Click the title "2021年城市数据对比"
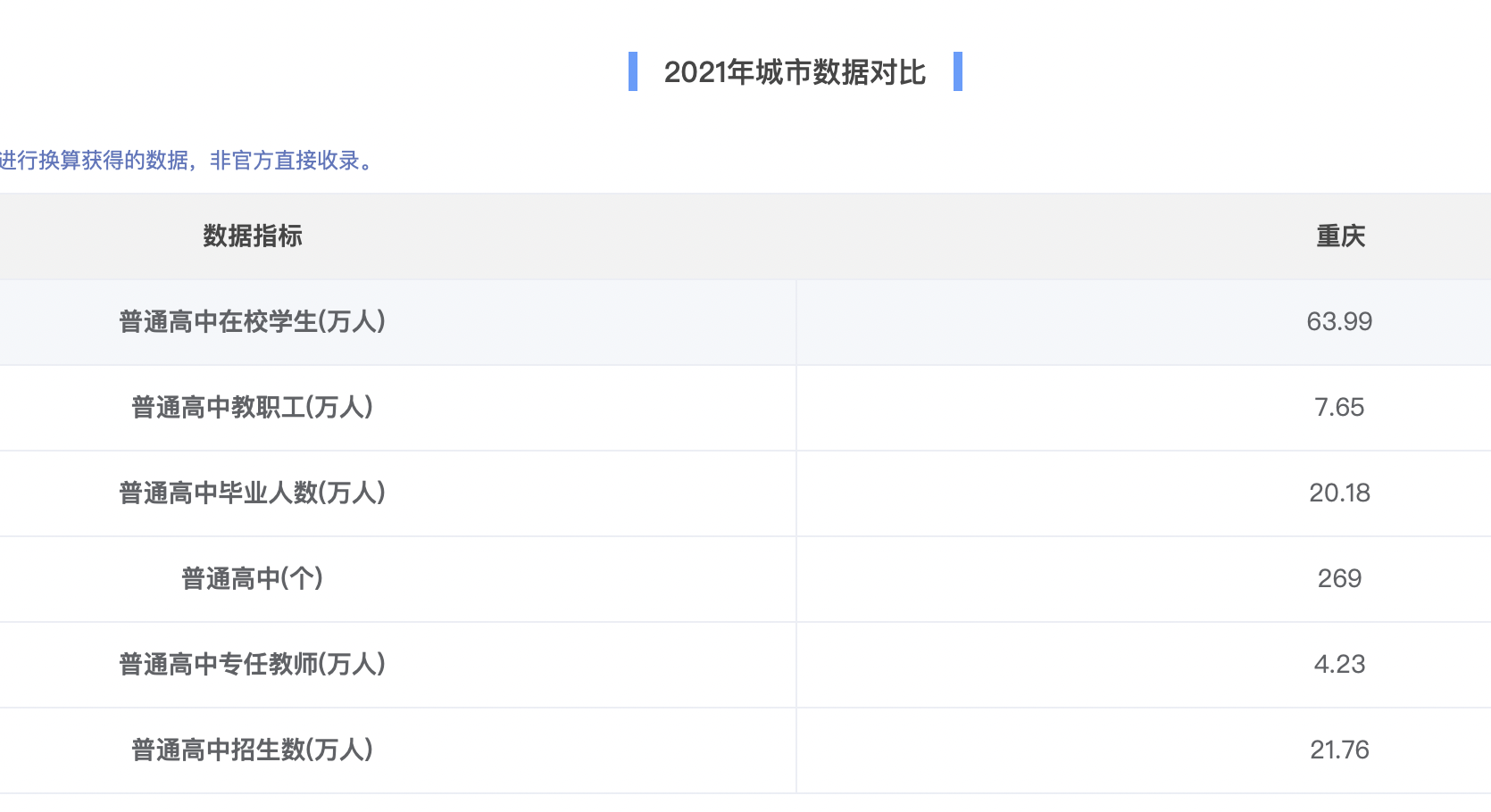The height and width of the screenshot is (812, 1491). (795, 72)
